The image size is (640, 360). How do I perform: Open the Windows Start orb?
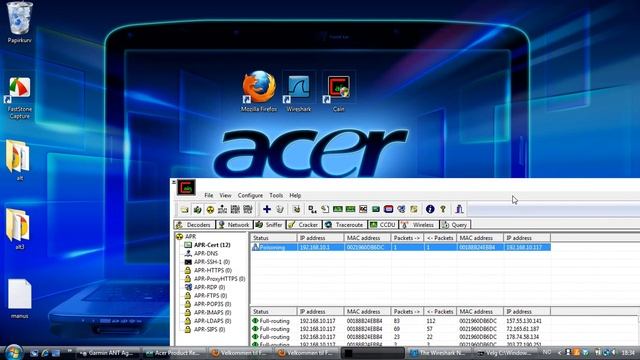point(13,352)
